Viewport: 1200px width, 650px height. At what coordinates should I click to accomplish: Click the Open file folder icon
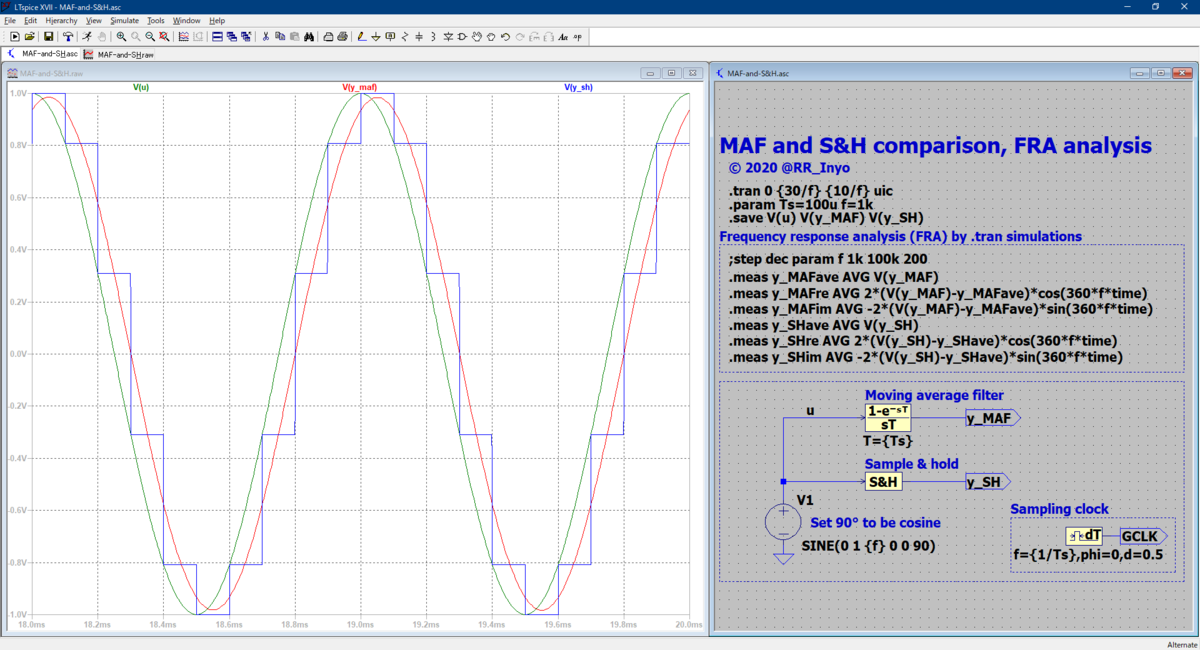click(30, 36)
